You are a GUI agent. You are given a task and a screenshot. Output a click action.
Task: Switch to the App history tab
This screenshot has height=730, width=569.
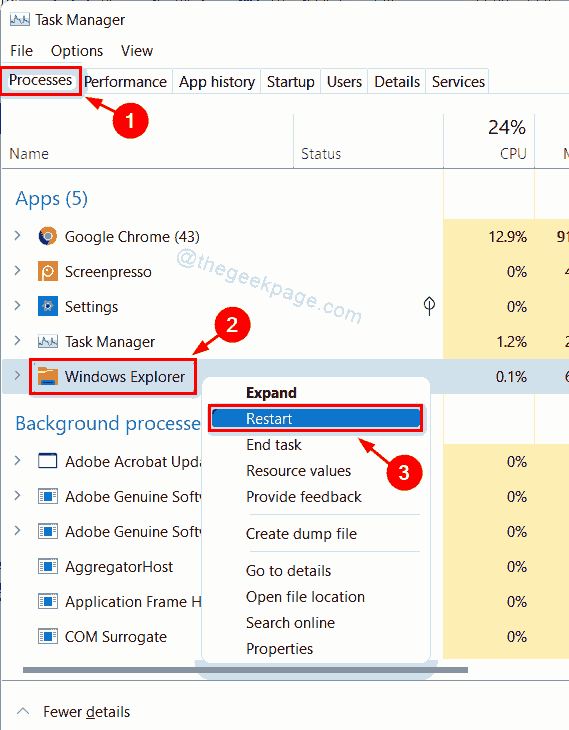click(217, 82)
